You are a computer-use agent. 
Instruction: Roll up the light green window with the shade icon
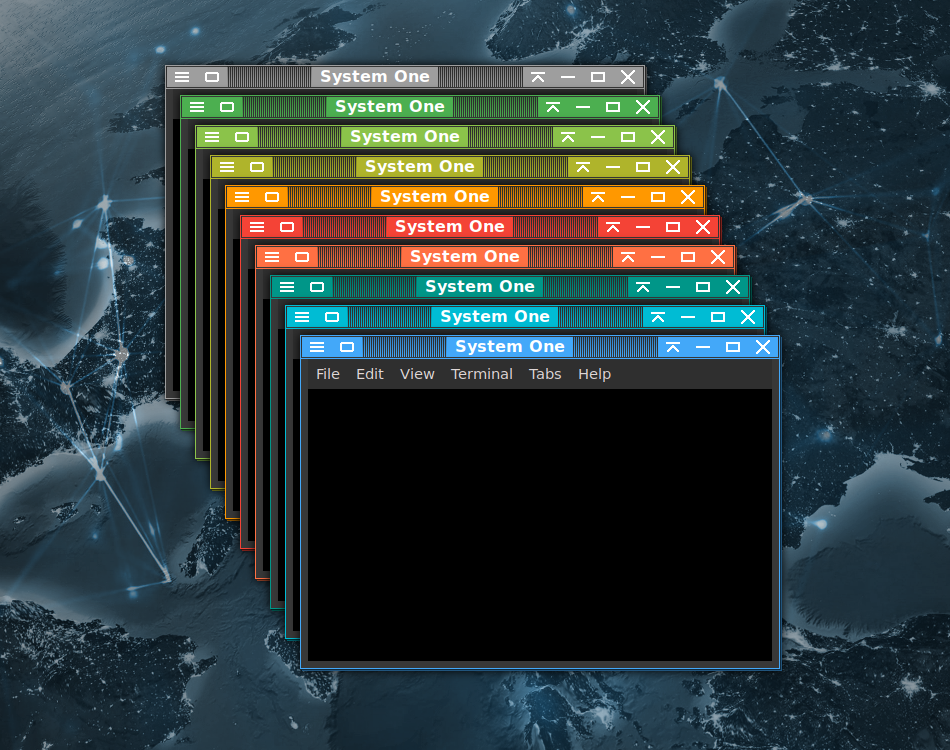(568, 137)
